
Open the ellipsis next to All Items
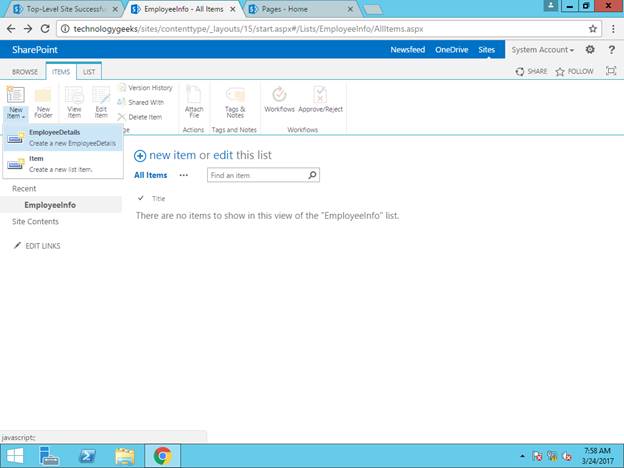(x=183, y=175)
